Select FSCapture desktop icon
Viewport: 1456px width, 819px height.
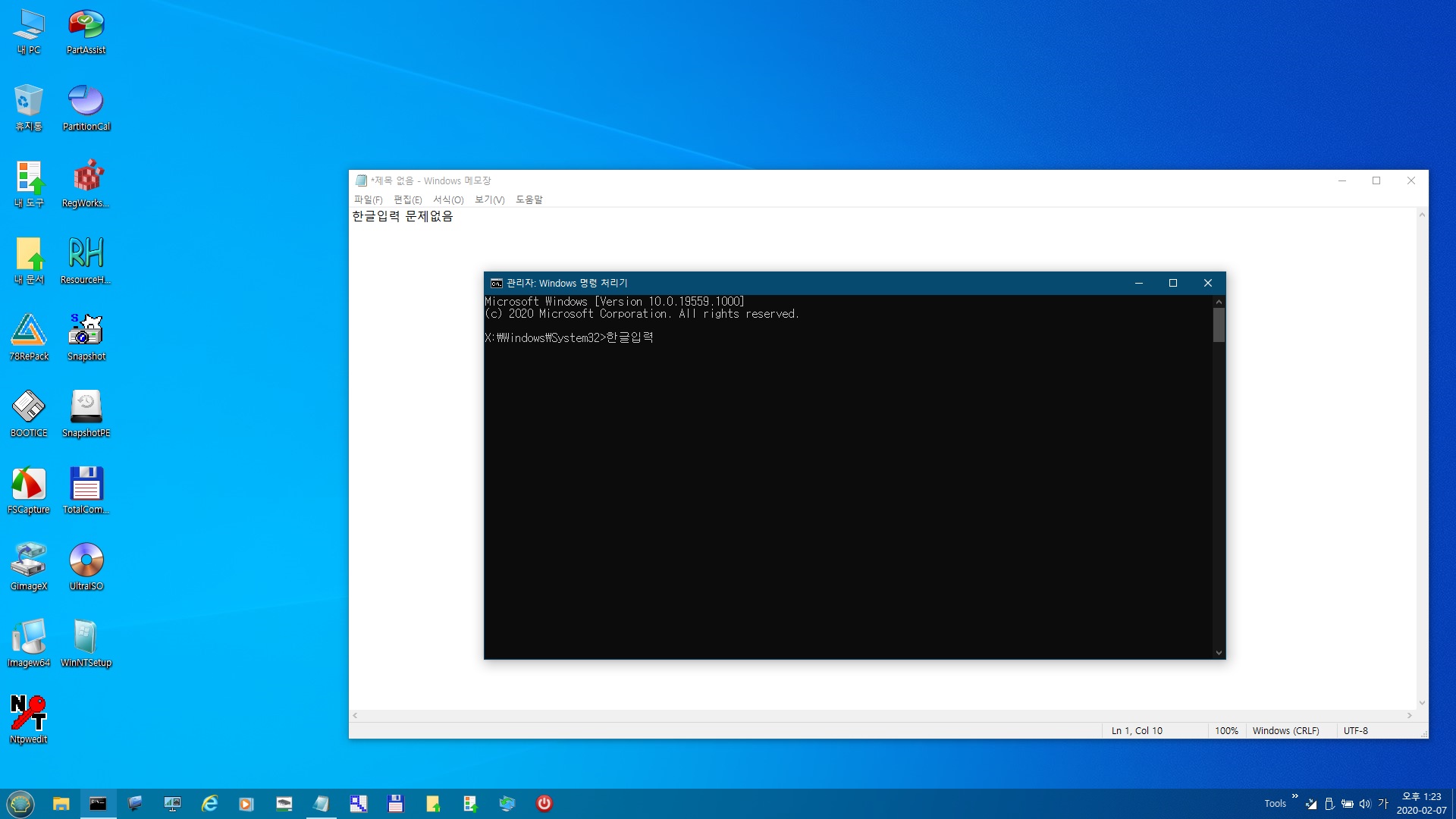[29, 491]
